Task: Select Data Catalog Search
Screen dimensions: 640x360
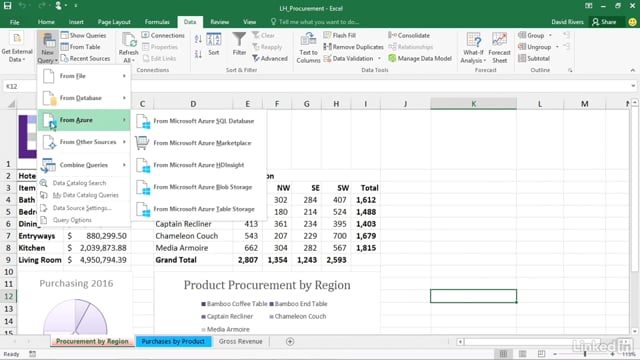Action: click(79, 183)
